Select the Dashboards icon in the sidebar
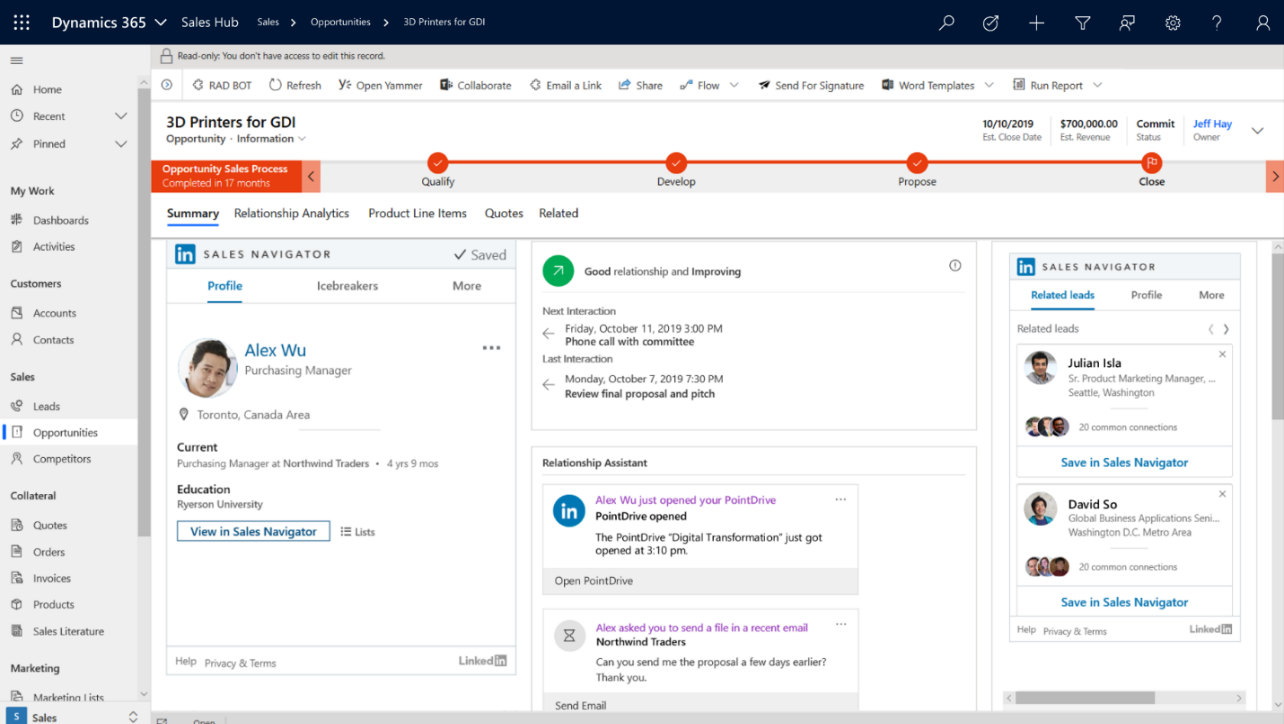1284x724 pixels. pyautogui.click(x=17, y=219)
